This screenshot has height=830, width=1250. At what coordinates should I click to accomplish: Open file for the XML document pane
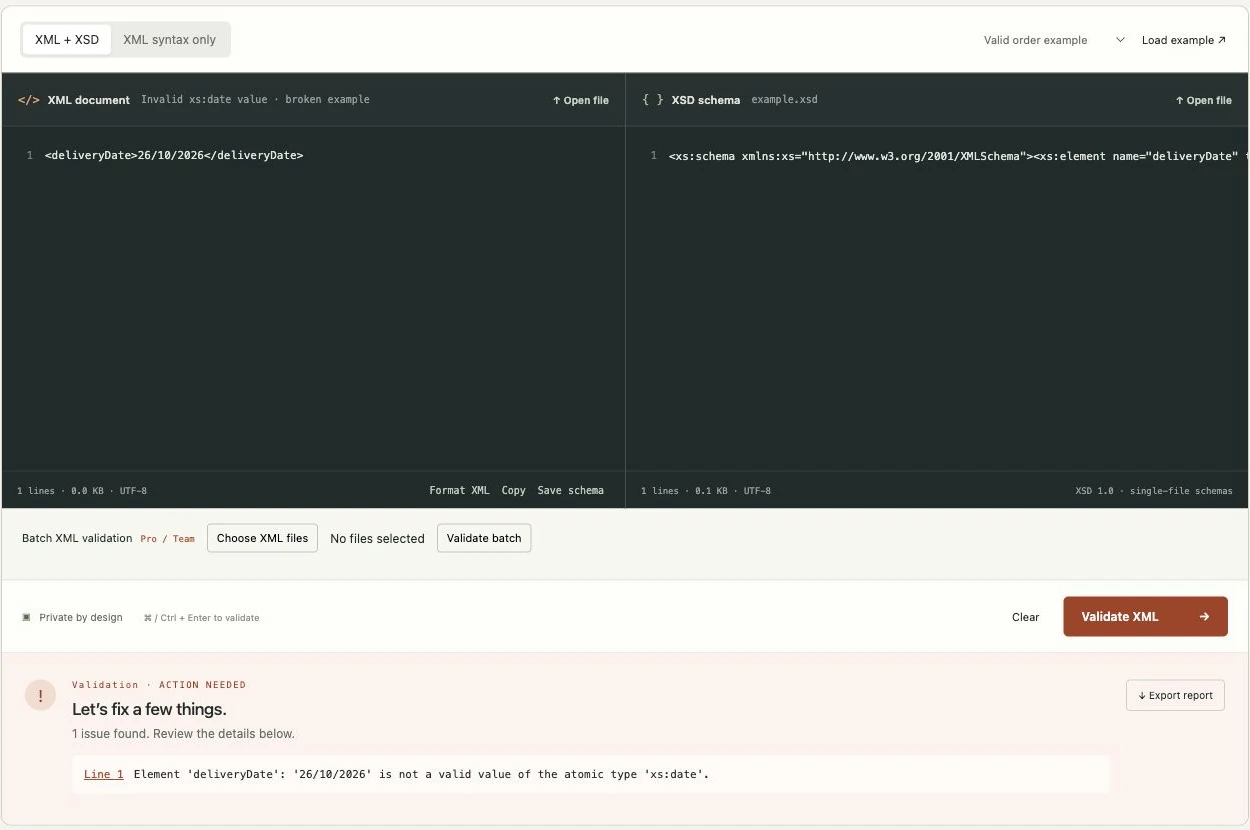tap(580, 100)
